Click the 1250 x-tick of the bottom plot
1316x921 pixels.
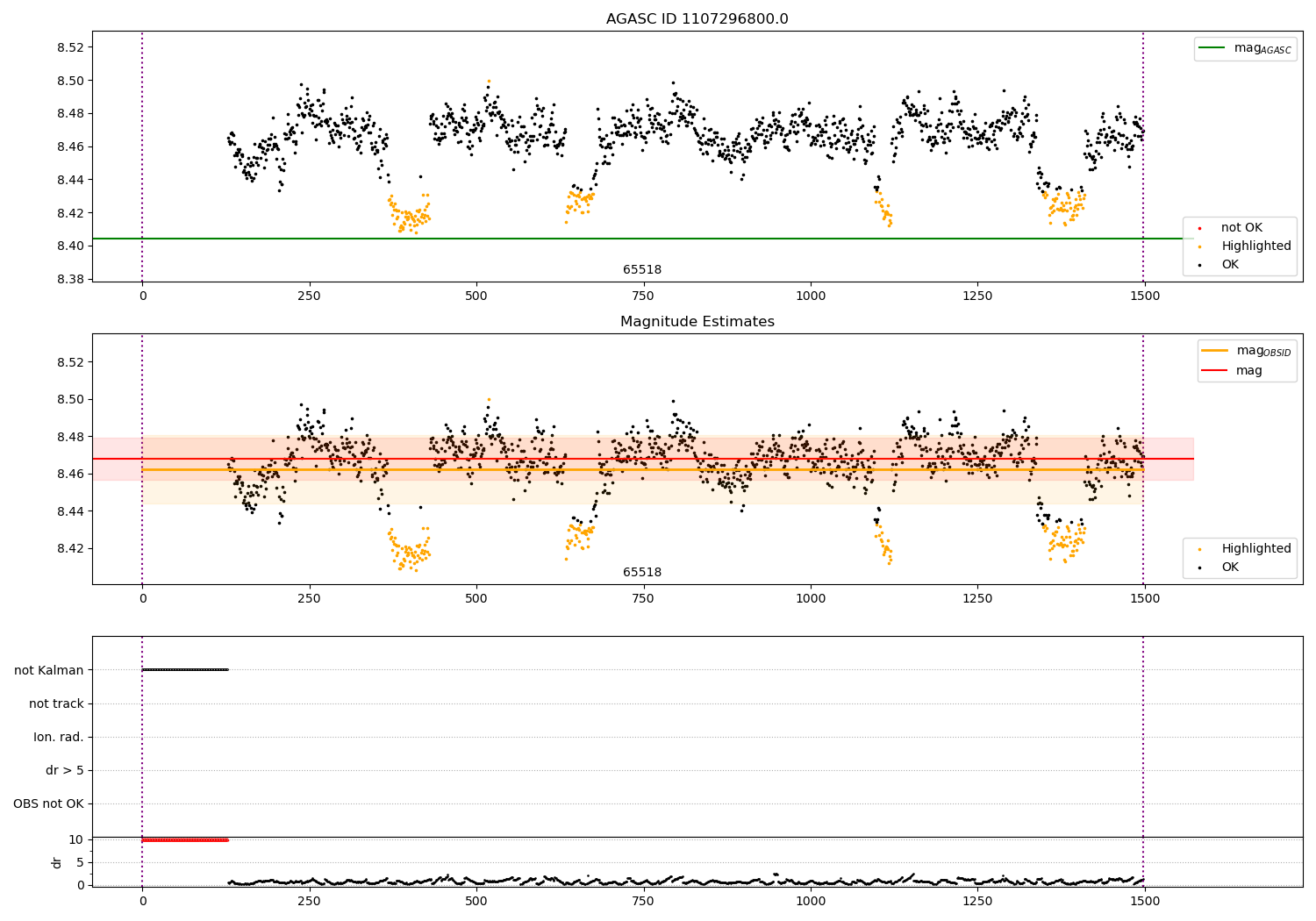point(977,901)
